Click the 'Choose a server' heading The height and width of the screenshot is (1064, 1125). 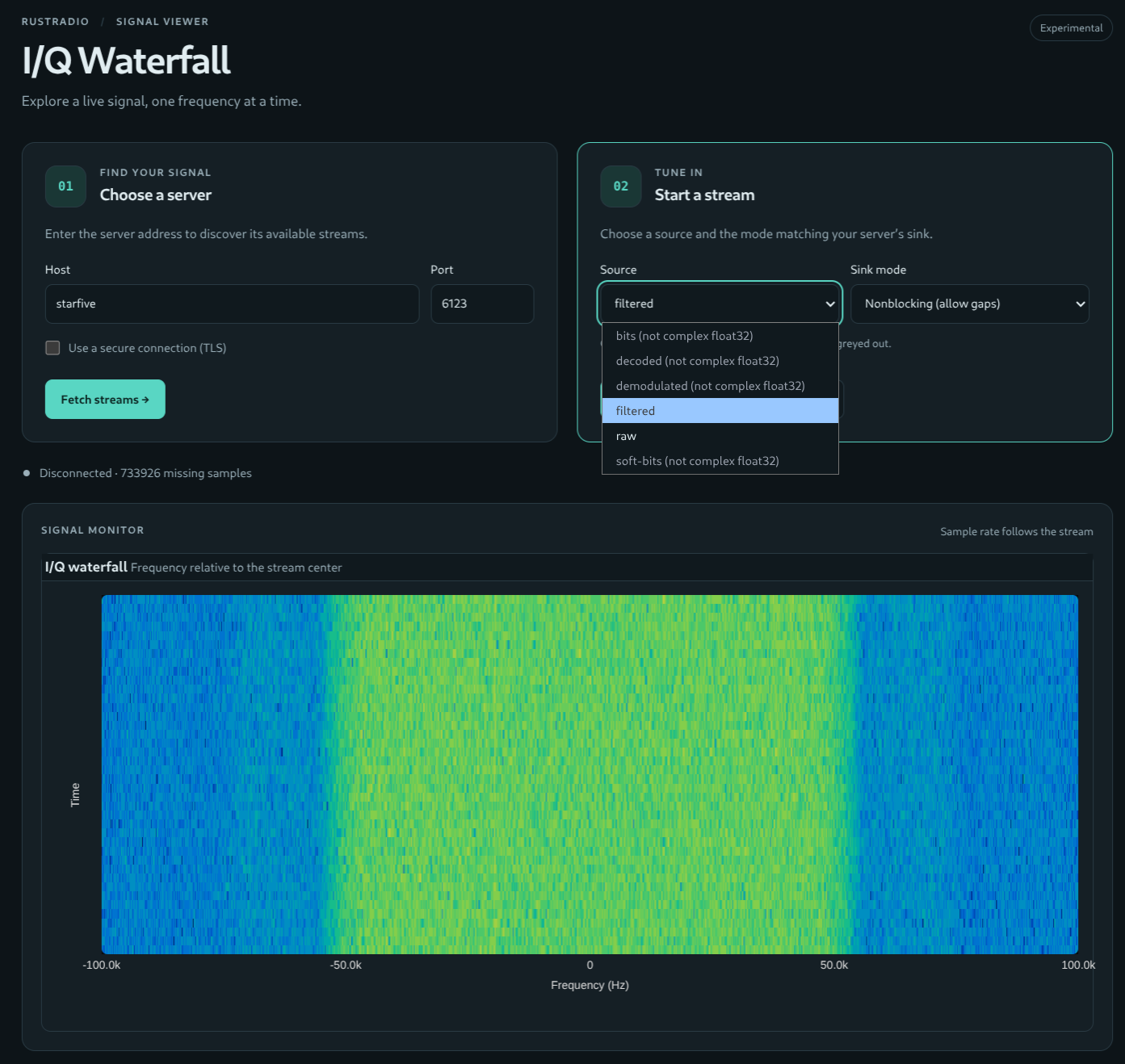pyautogui.click(x=156, y=195)
